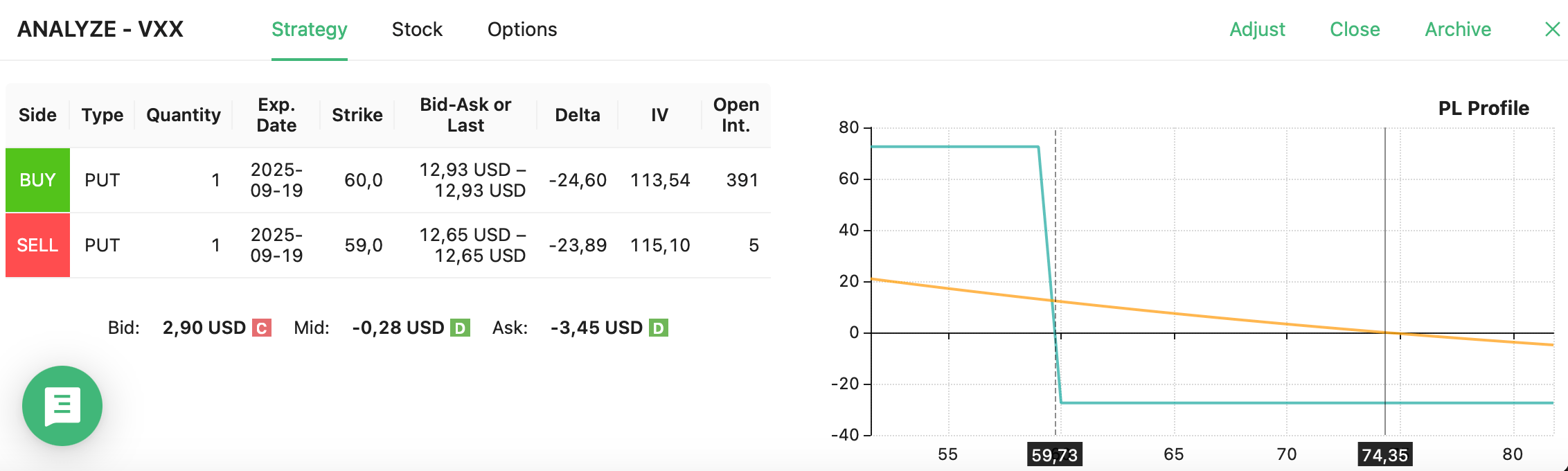1568x471 pixels.
Task: Open the green chat support bubble
Action: [x=62, y=406]
